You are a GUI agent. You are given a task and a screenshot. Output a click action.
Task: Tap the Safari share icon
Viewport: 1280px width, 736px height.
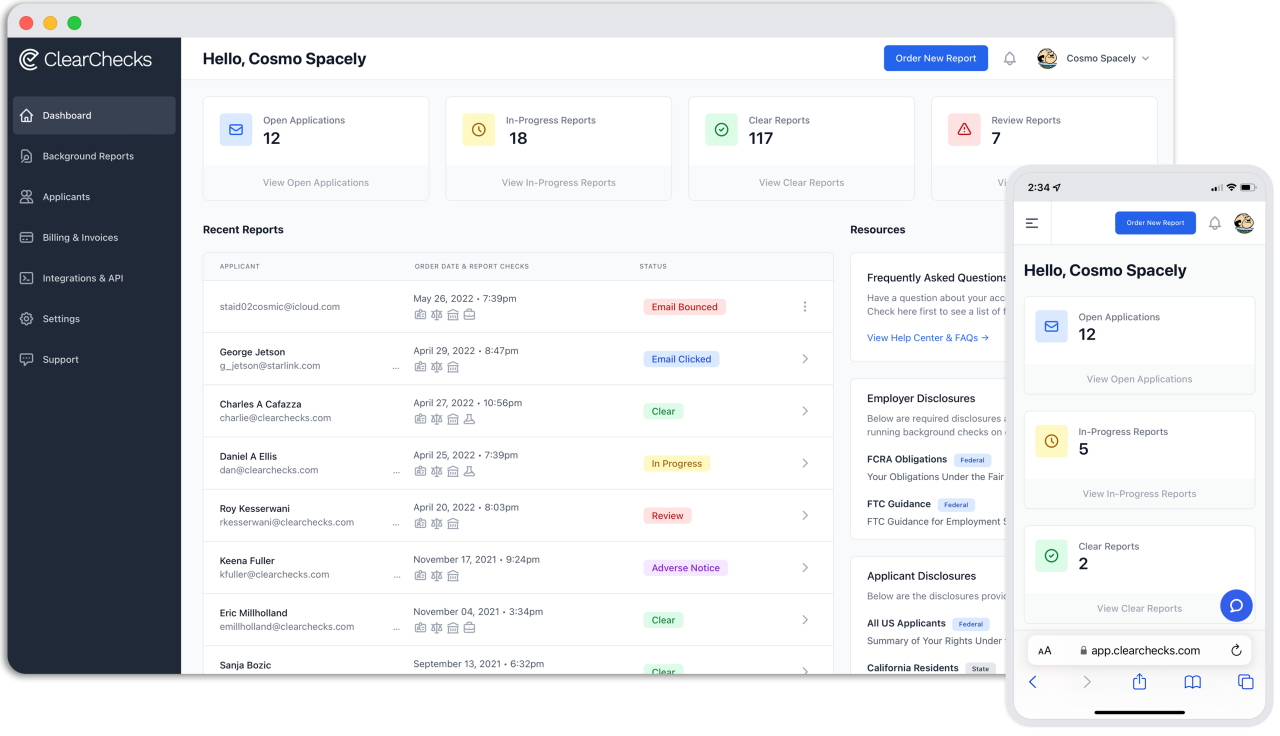coord(1139,682)
